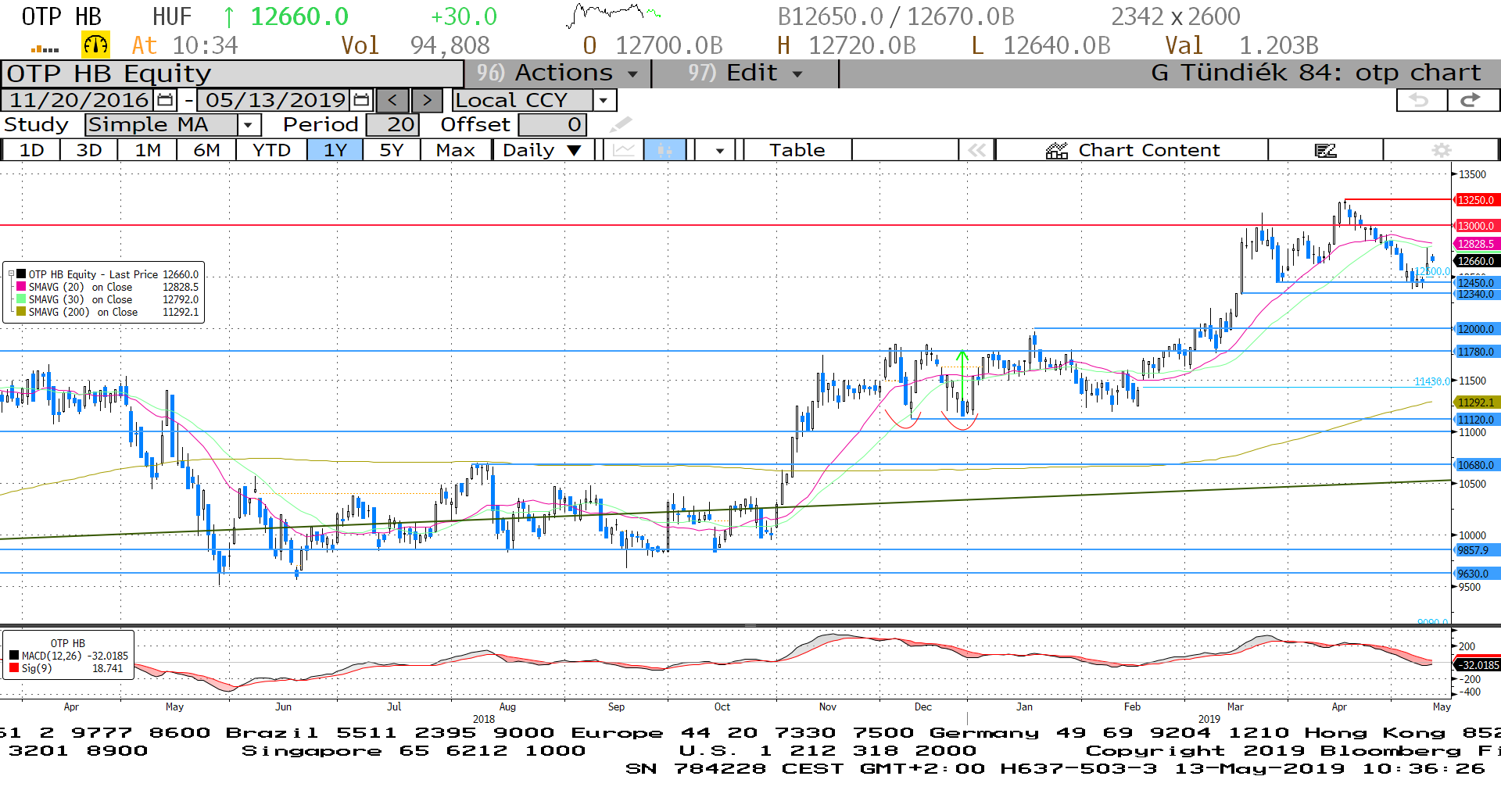Image resolution: width=1501 pixels, height=812 pixels.
Task: Click the magenta SMAVG (20) legend swatch
Action: 21,287
